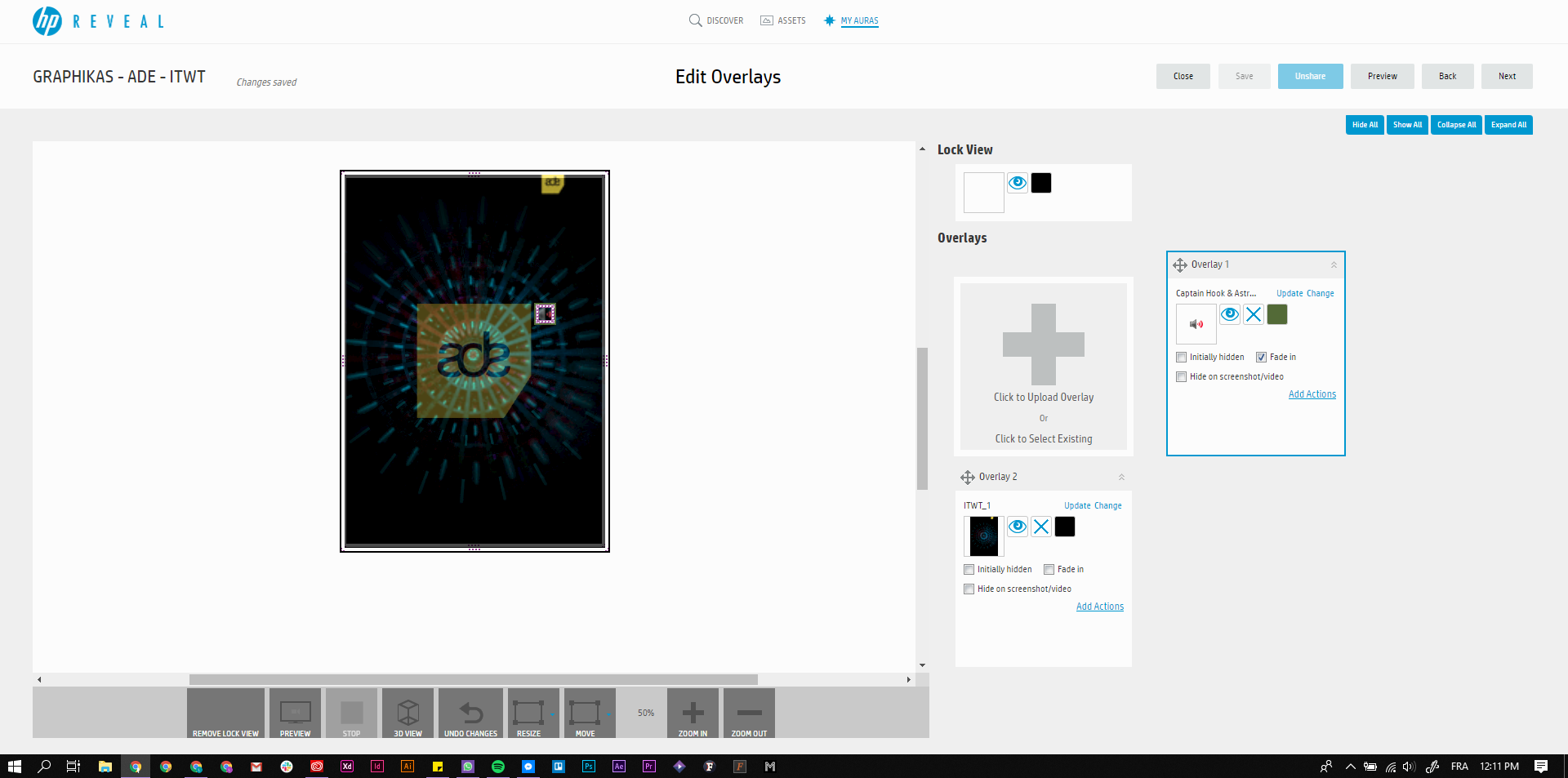Grab the Overlay 1 move handle icon
1568x778 pixels.
click(1180, 265)
